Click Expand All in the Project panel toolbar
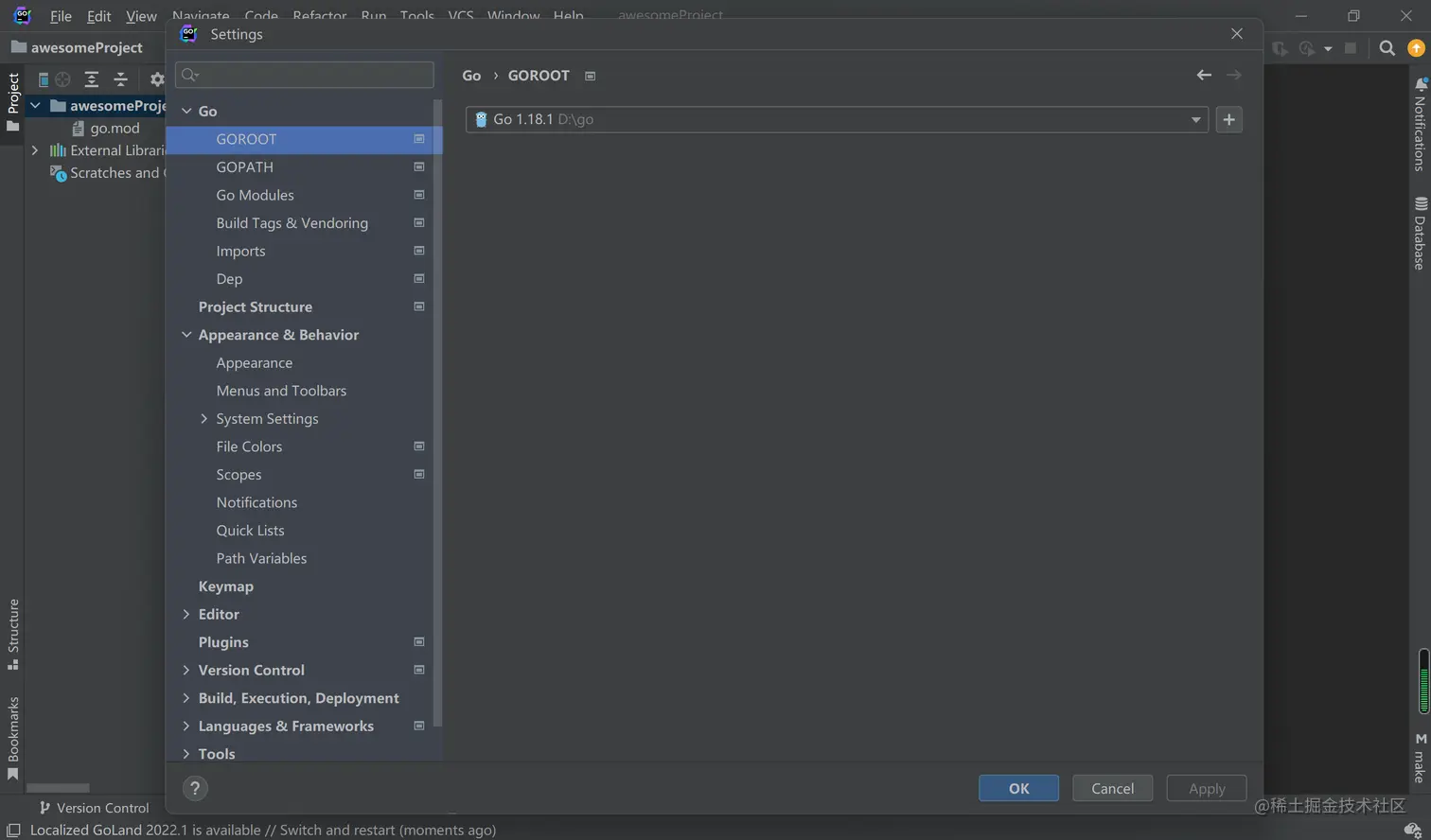Screen dimensions: 1431x840 click(x=92, y=79)
